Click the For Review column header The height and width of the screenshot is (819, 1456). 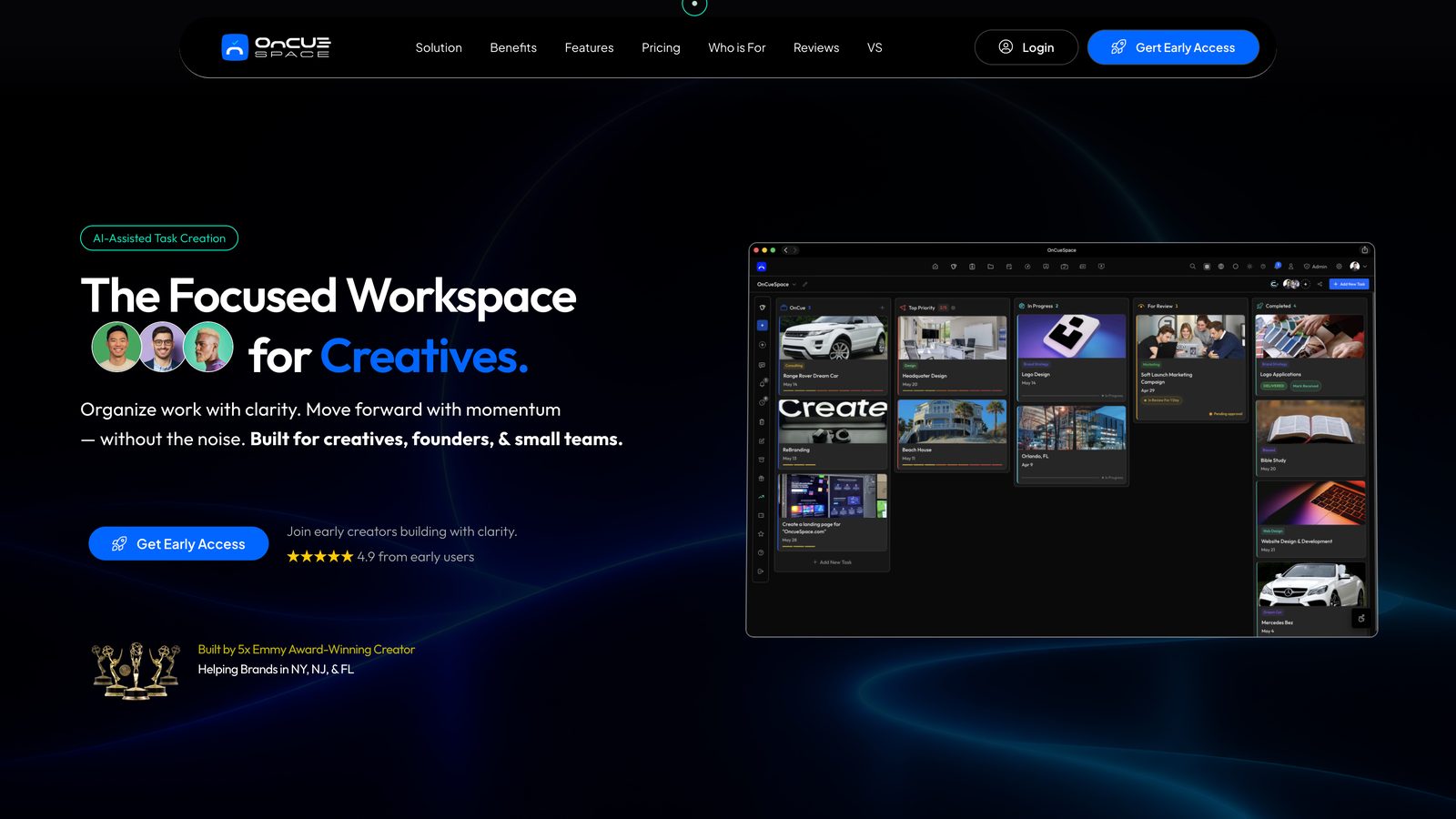coord(1158,306)
